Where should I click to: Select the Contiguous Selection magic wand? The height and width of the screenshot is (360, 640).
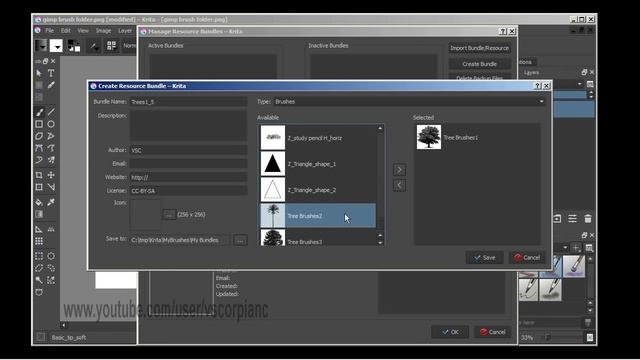click(x=39, y=280)
